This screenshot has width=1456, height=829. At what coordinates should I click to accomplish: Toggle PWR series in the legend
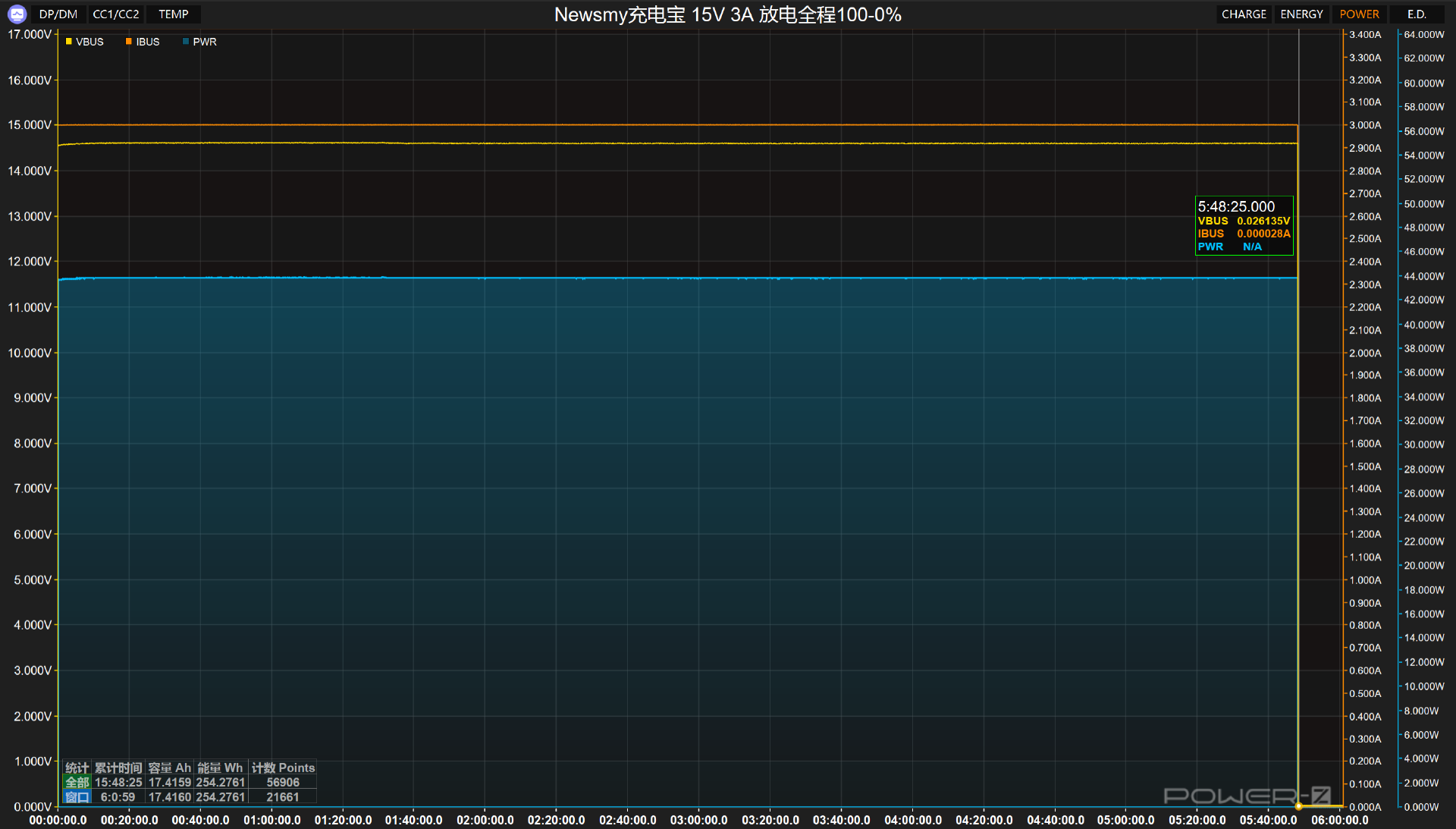pos(199,42)
